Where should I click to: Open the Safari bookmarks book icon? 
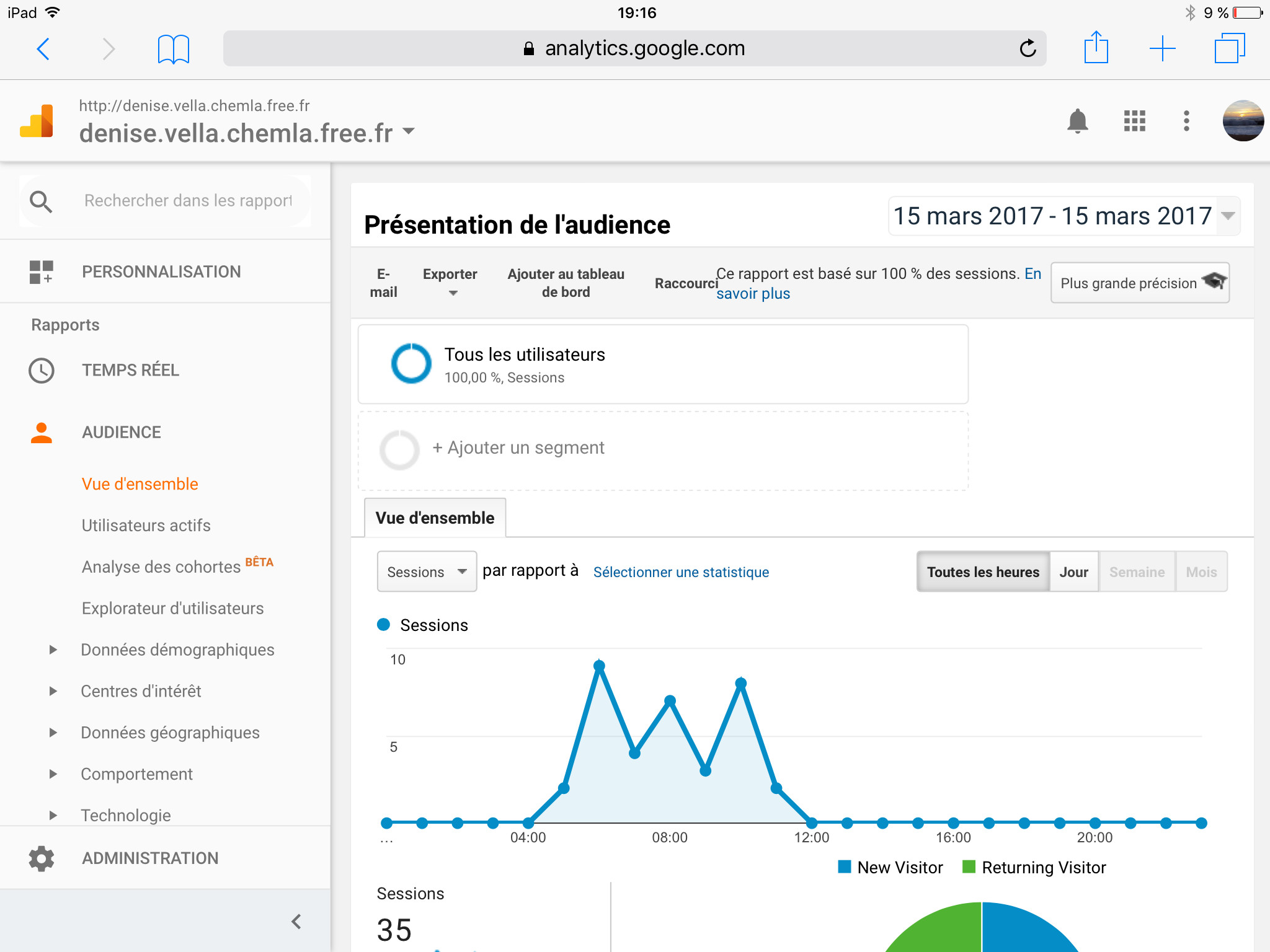(x=173, y=49)
